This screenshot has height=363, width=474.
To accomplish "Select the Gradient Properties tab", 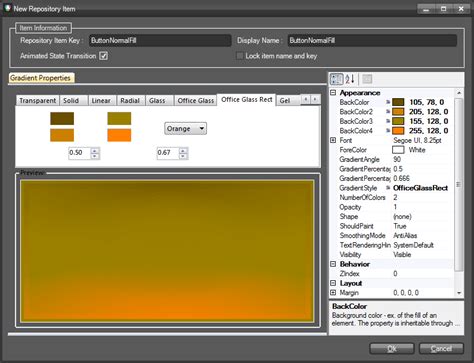I will click(40, 78).
